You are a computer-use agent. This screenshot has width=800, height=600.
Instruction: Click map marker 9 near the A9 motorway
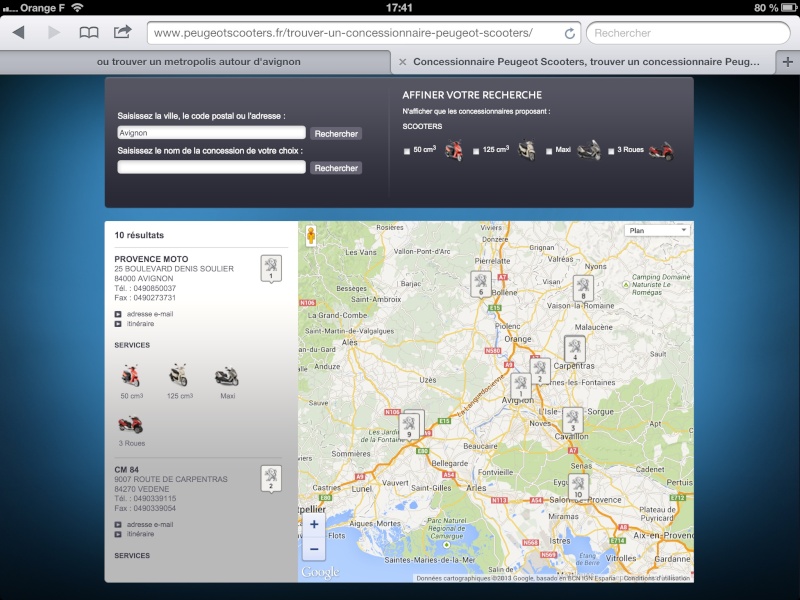[x=409, y=427]
